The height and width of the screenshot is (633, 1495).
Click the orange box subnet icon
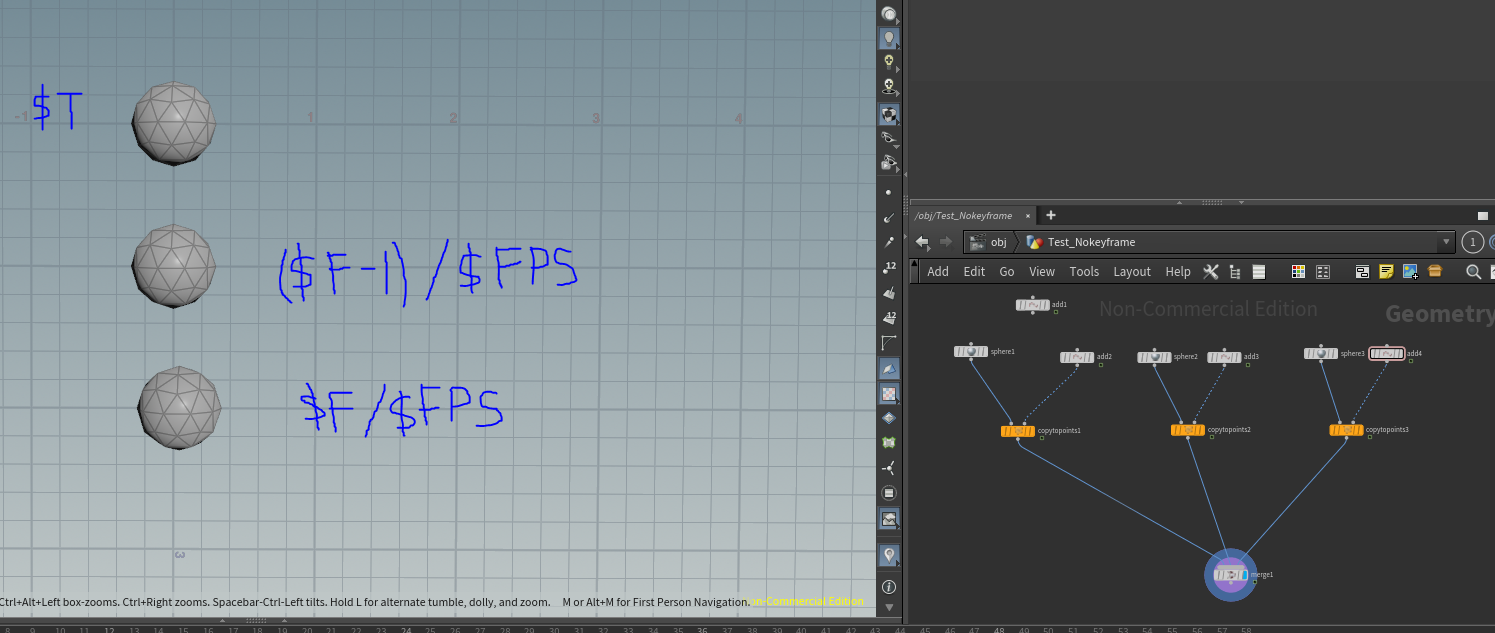point(1435,271)
